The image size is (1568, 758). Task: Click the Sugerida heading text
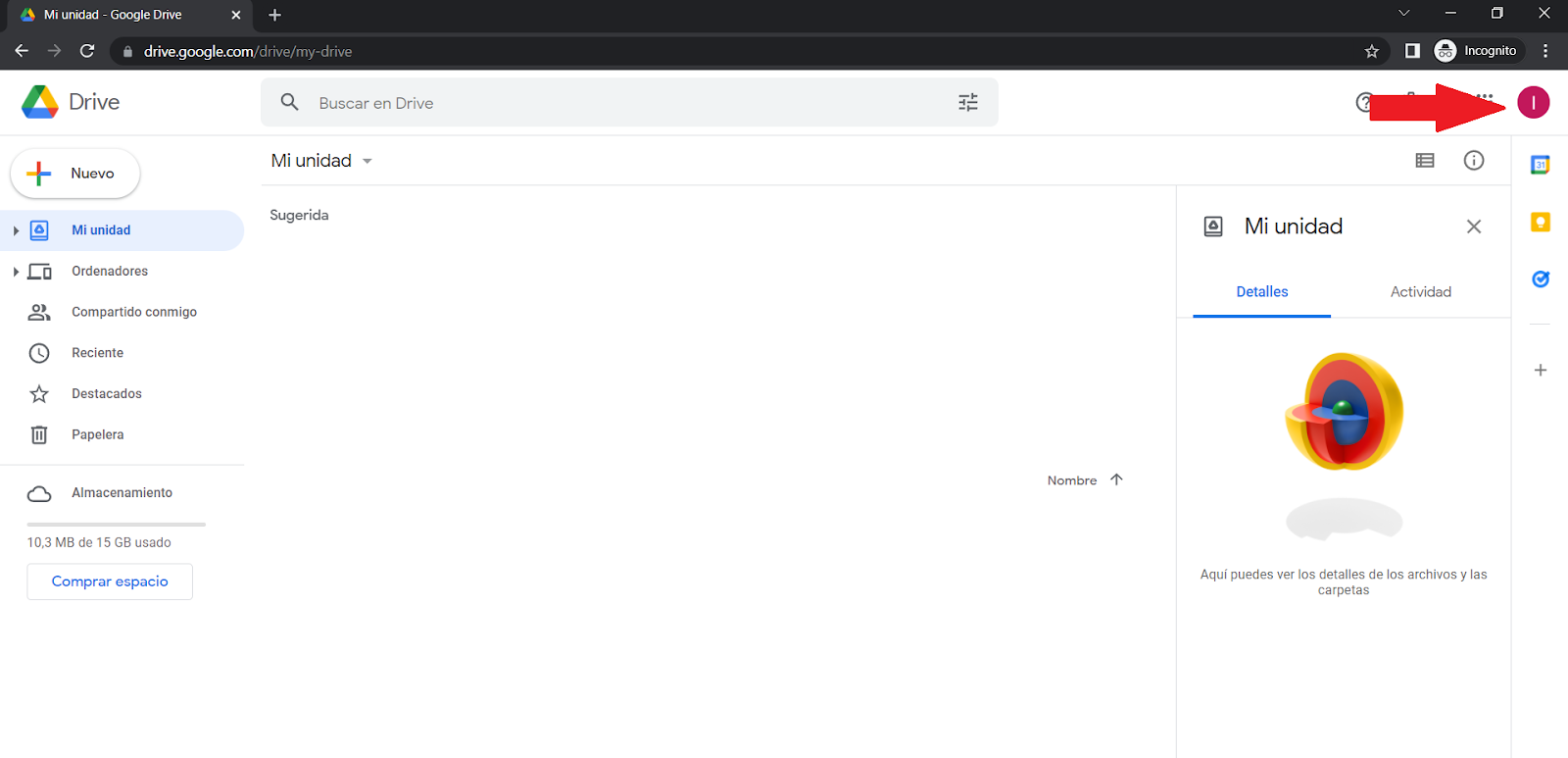[299, 215]
